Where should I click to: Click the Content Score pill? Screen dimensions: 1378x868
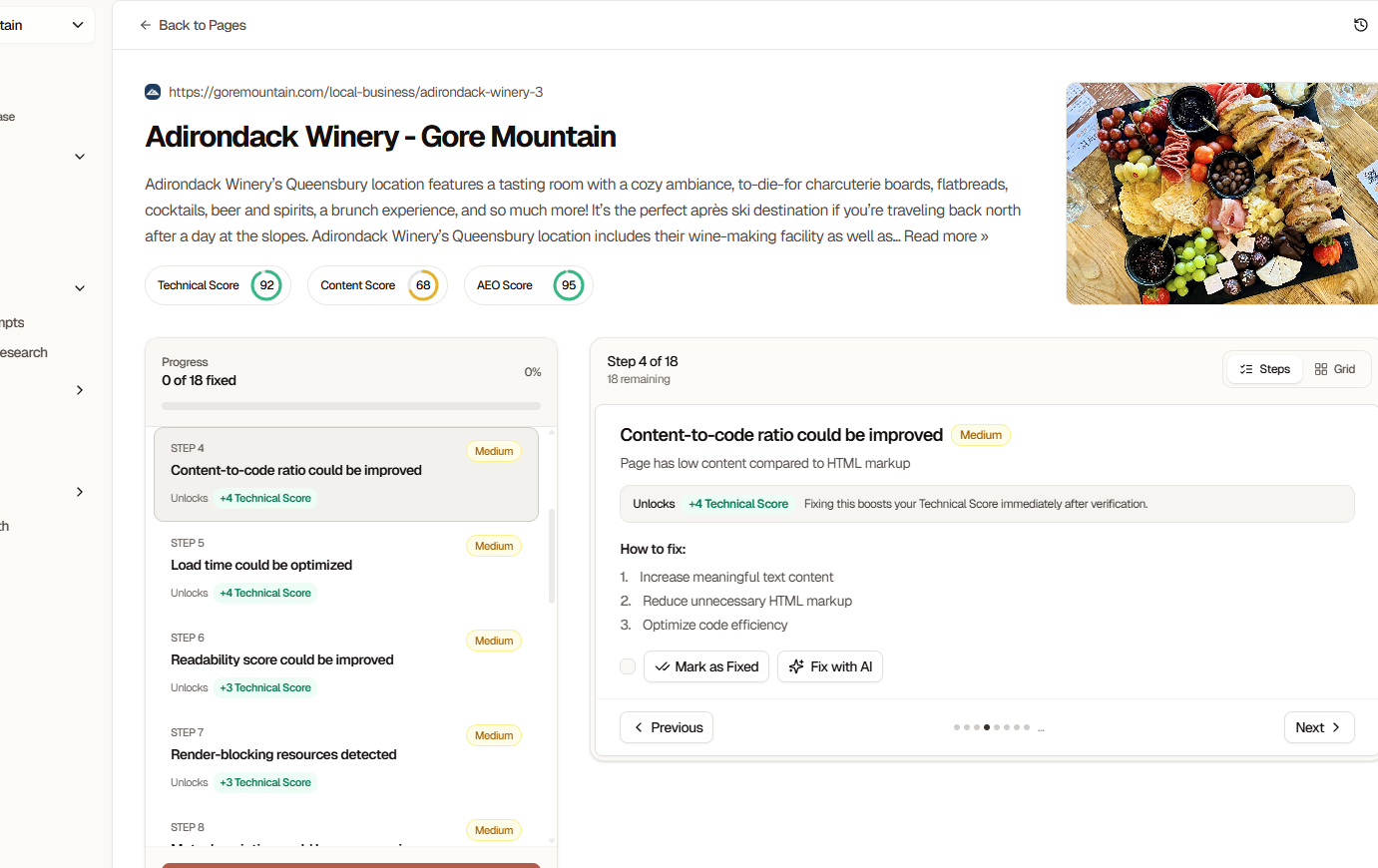pos(377,285)
